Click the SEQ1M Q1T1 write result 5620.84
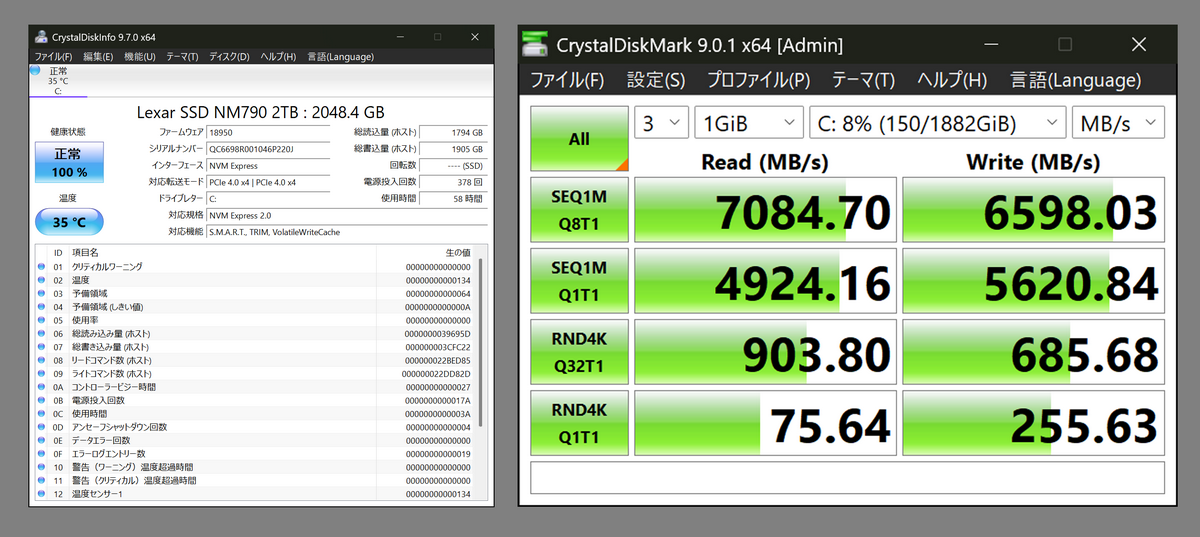 pyautogui.click(x=1034, y=281)
